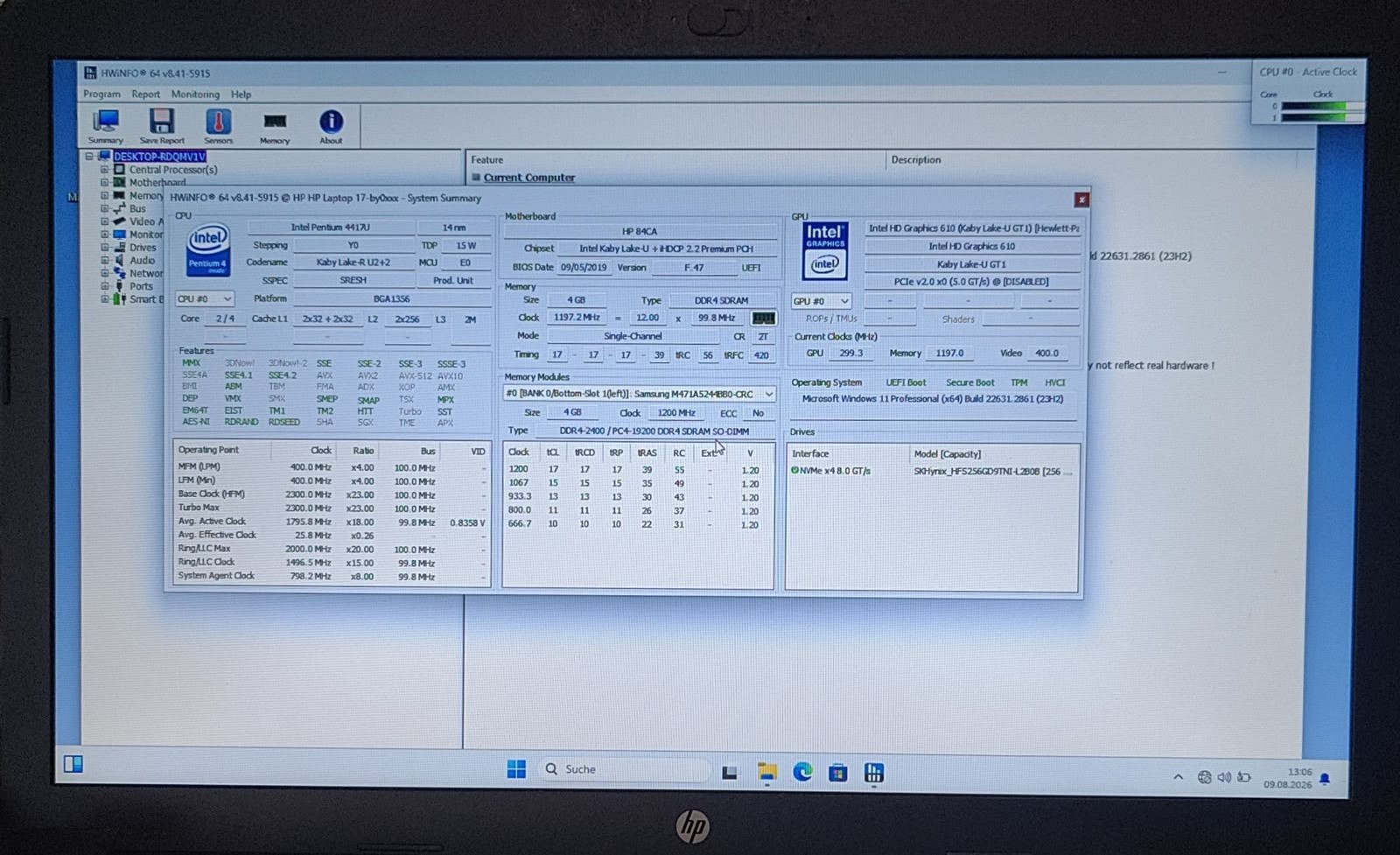Click the Intel Pentium 4 CPU logo
Image resolution: width=1400 pixels, height=855 pixels.
coord(207,249)
